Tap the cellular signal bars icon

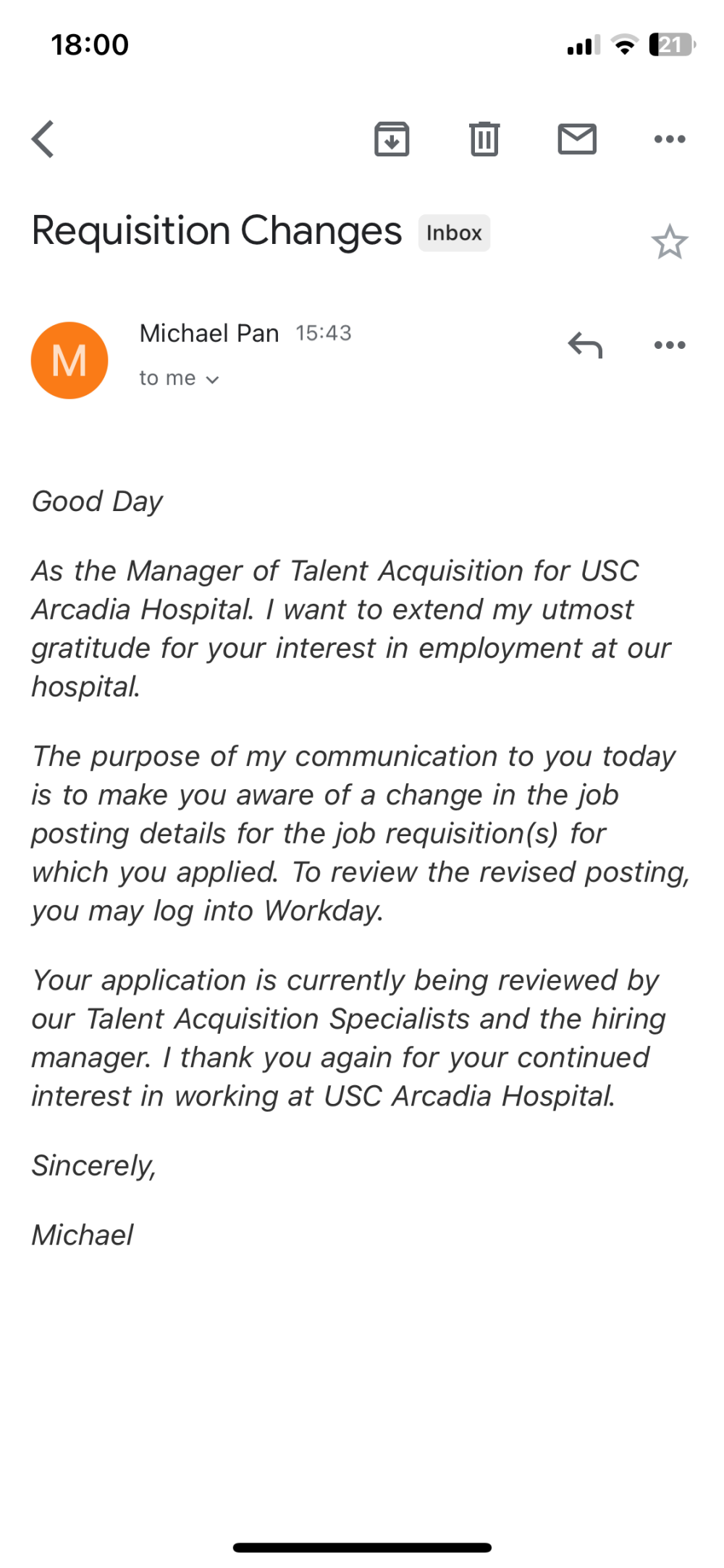[x=584, y=45]
